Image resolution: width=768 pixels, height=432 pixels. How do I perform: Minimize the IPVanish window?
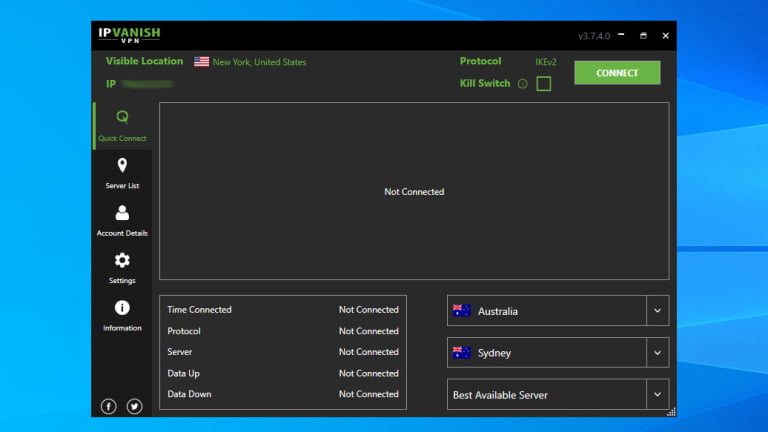(621, 35)
